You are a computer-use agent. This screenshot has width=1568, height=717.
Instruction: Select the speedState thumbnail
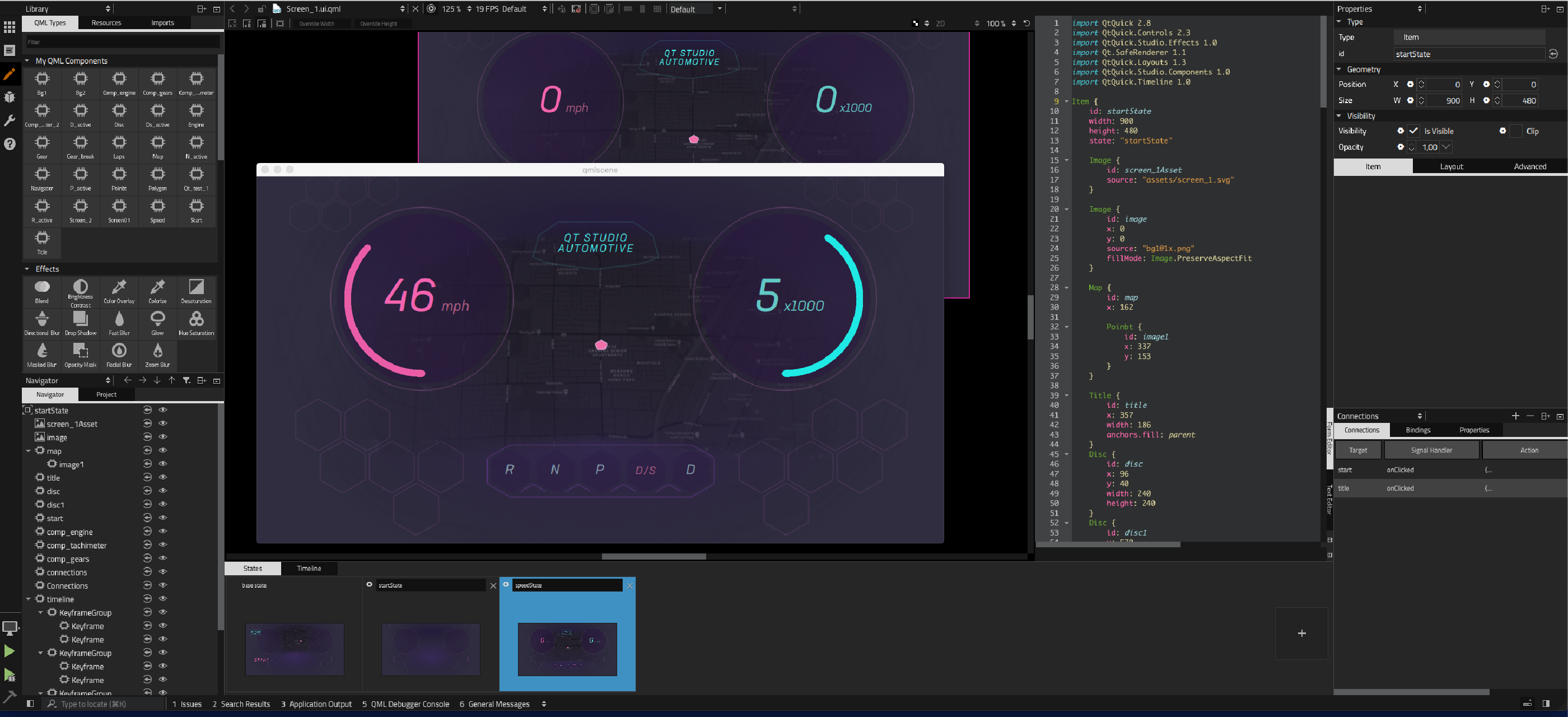(x=567, y=649)
